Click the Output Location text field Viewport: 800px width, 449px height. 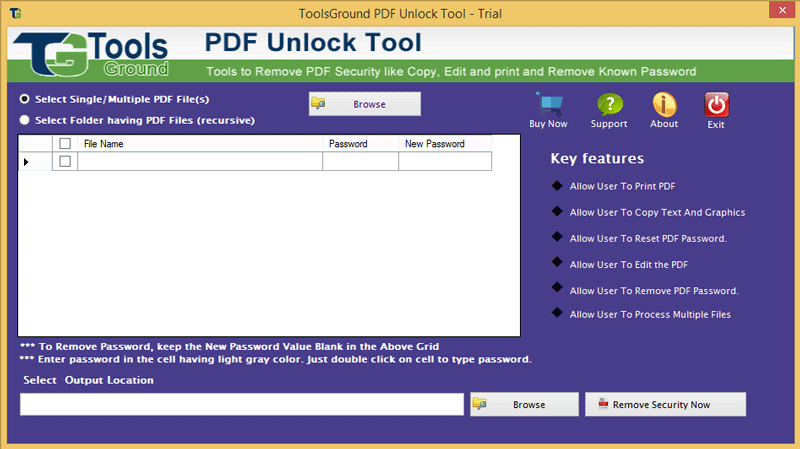coord(242,404)
